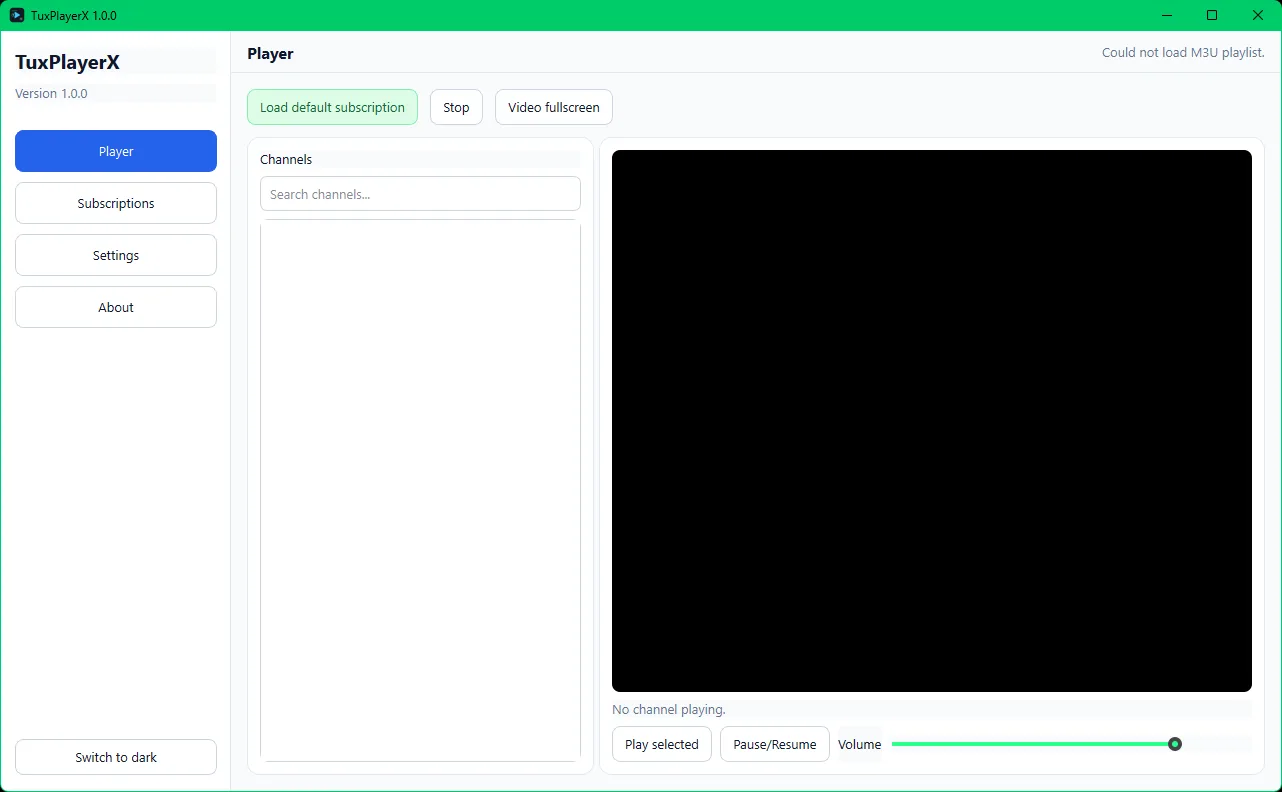Click the black video display area
1282x792 pixels.
pyautogui.click(x=931, y=420)
